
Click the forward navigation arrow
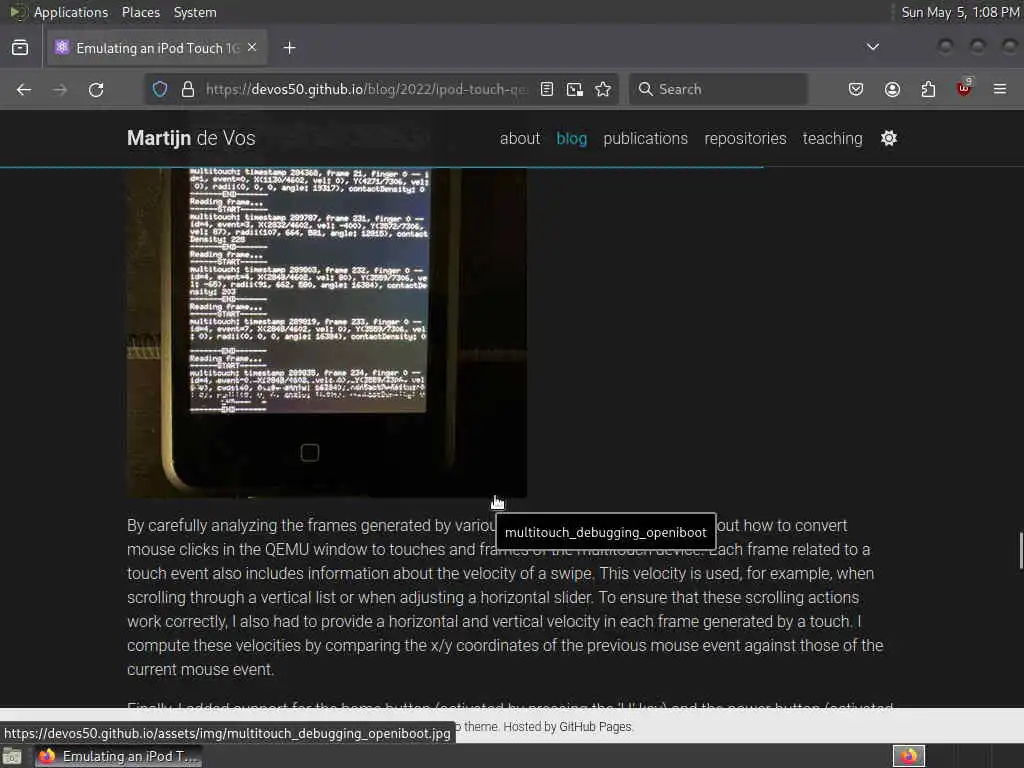tap(60, 89)
